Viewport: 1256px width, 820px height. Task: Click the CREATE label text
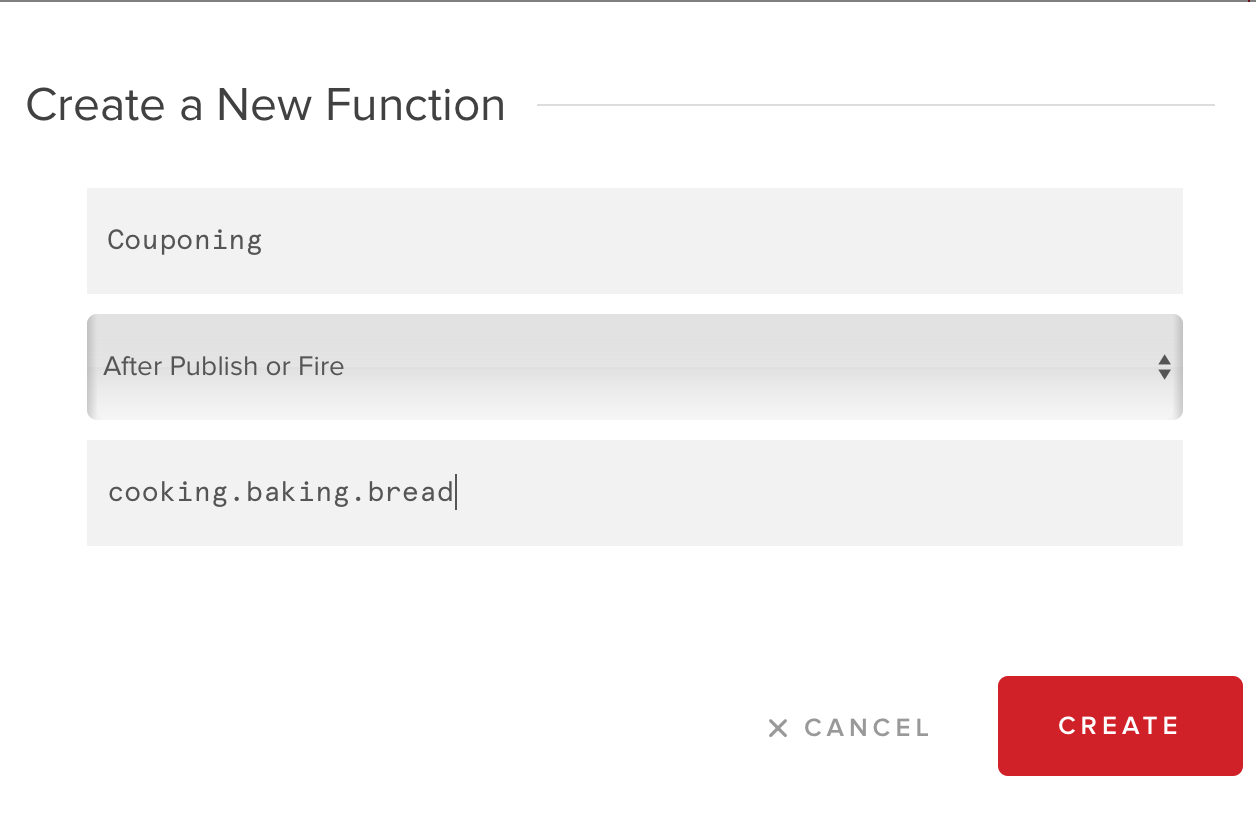(x=1120, y=726)
